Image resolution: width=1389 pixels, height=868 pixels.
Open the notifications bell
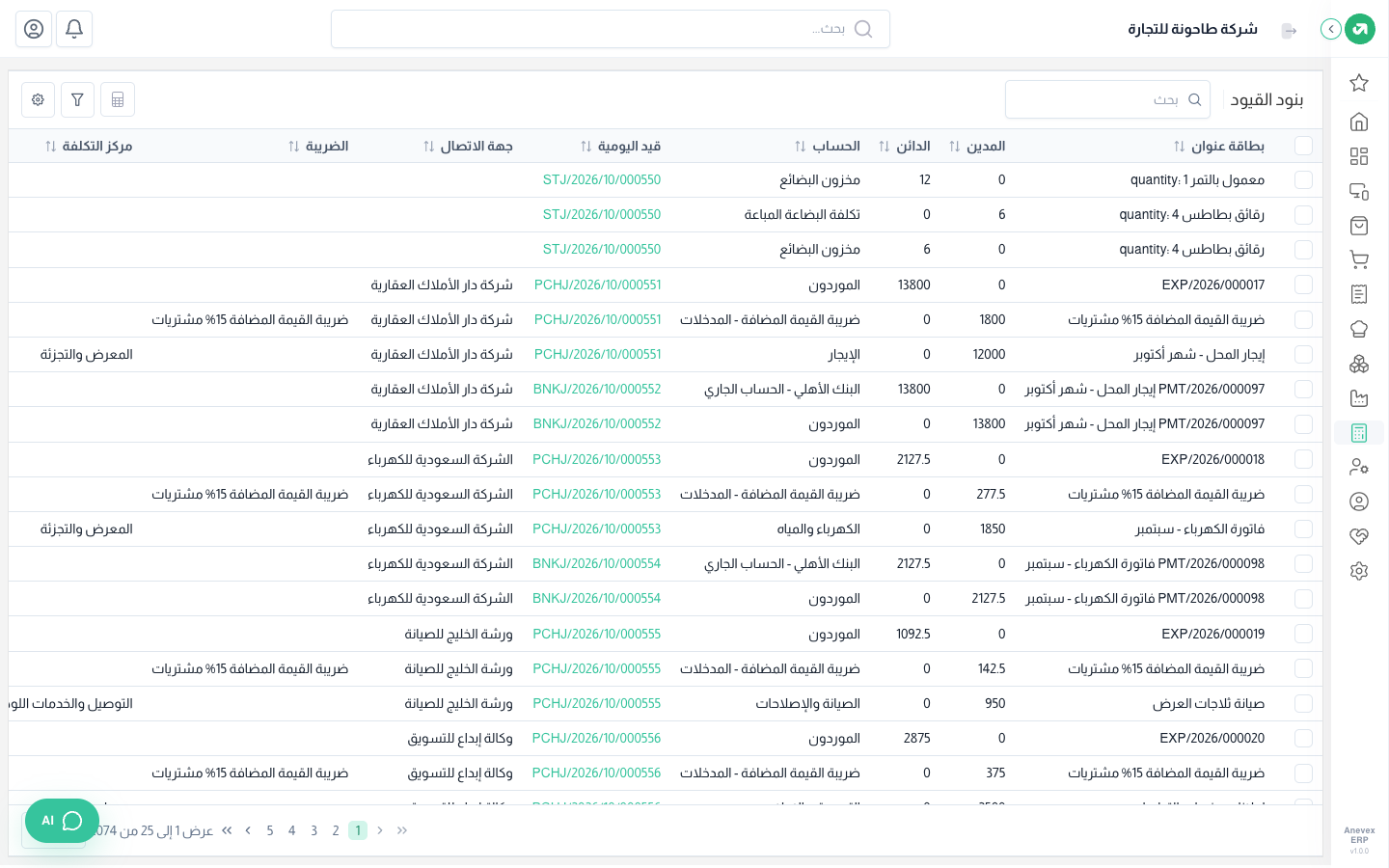pyautogui.click(x=74, y=29)
